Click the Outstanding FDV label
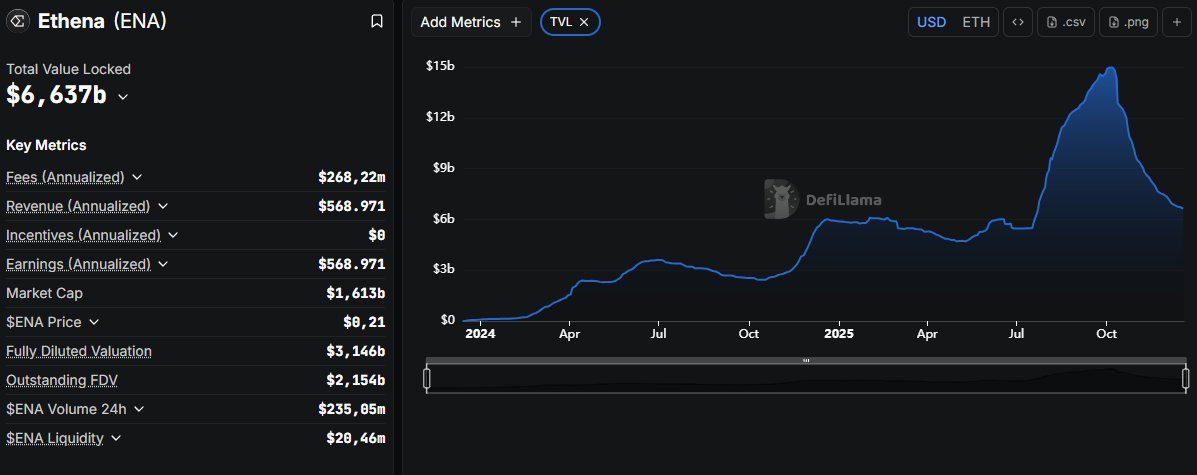Viewport: 1197px width, 475px height. (62, 380)
